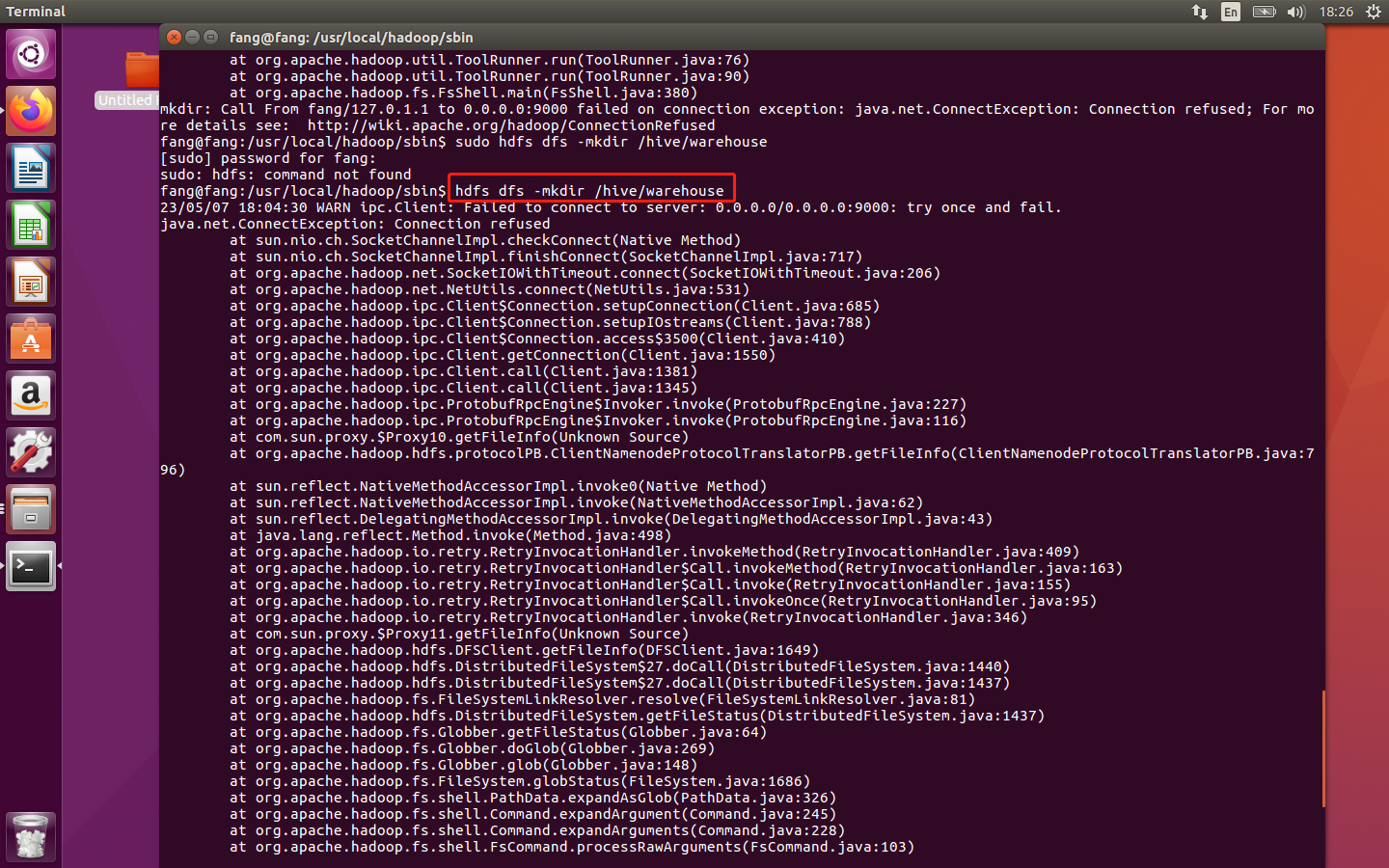Viewport: 1389px width, 868px height.
Task: Click the SocketChannelImpl.java:717 stack line
Action: point(546,257)
